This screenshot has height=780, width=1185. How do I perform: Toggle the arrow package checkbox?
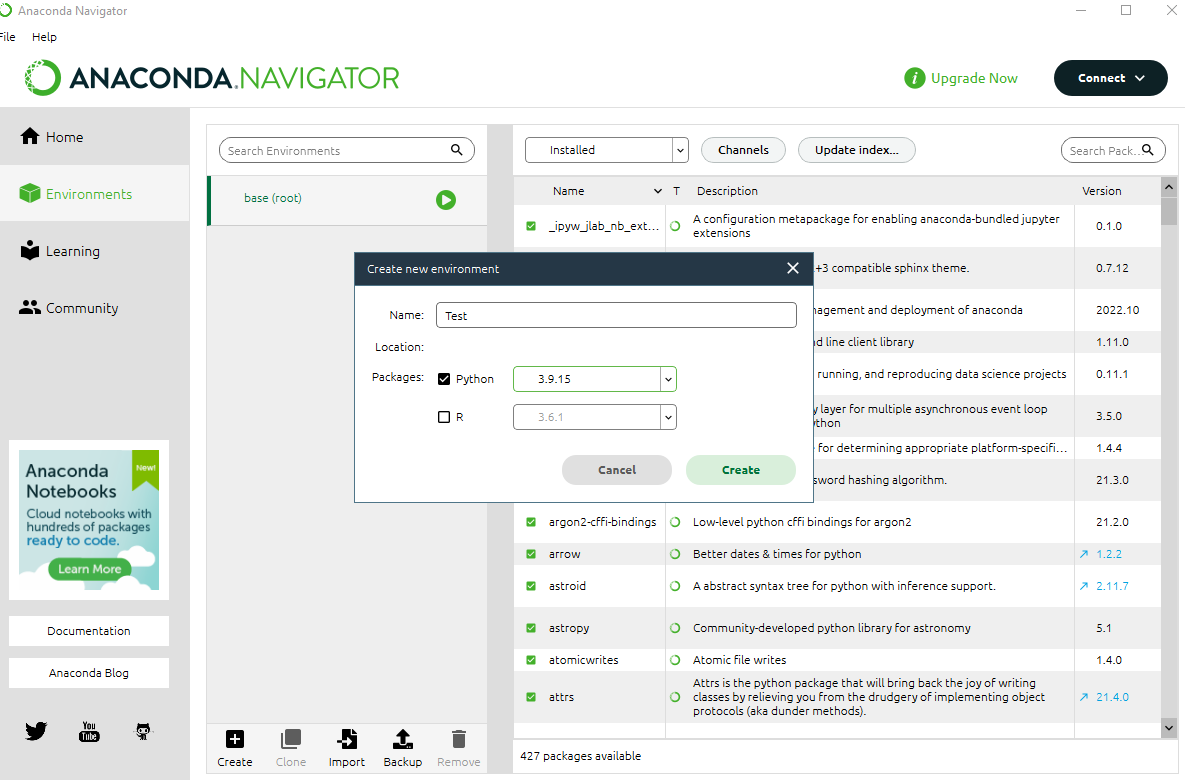tap(531, 554)
